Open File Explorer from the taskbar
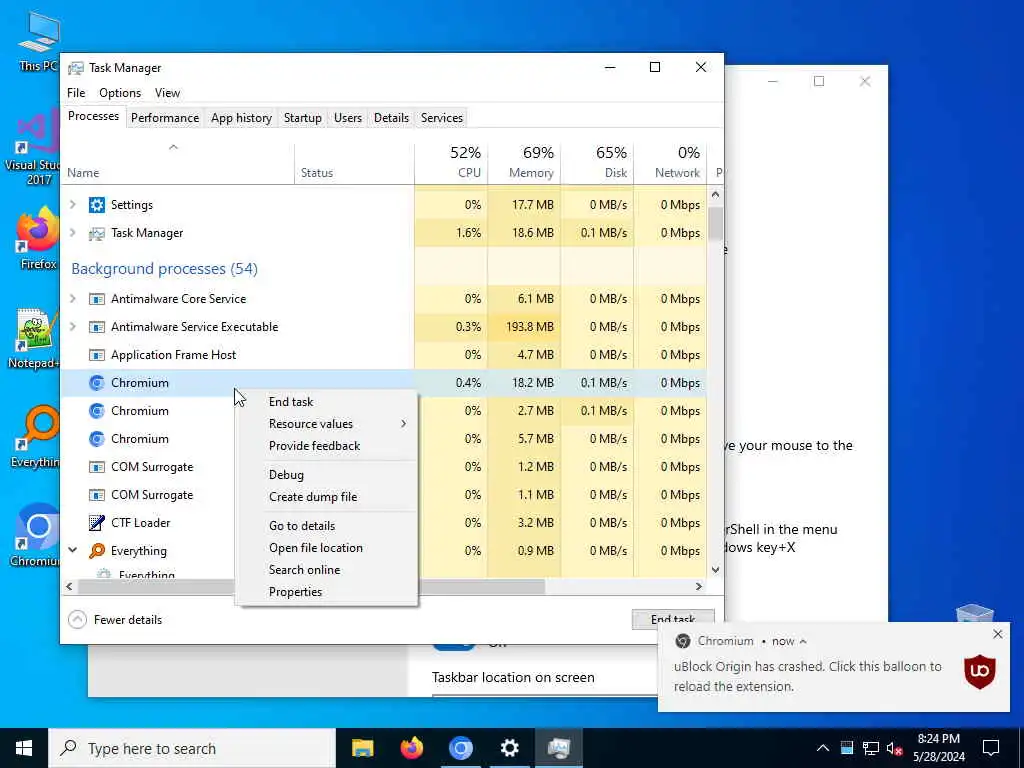1024x768 pixels. 362,748
